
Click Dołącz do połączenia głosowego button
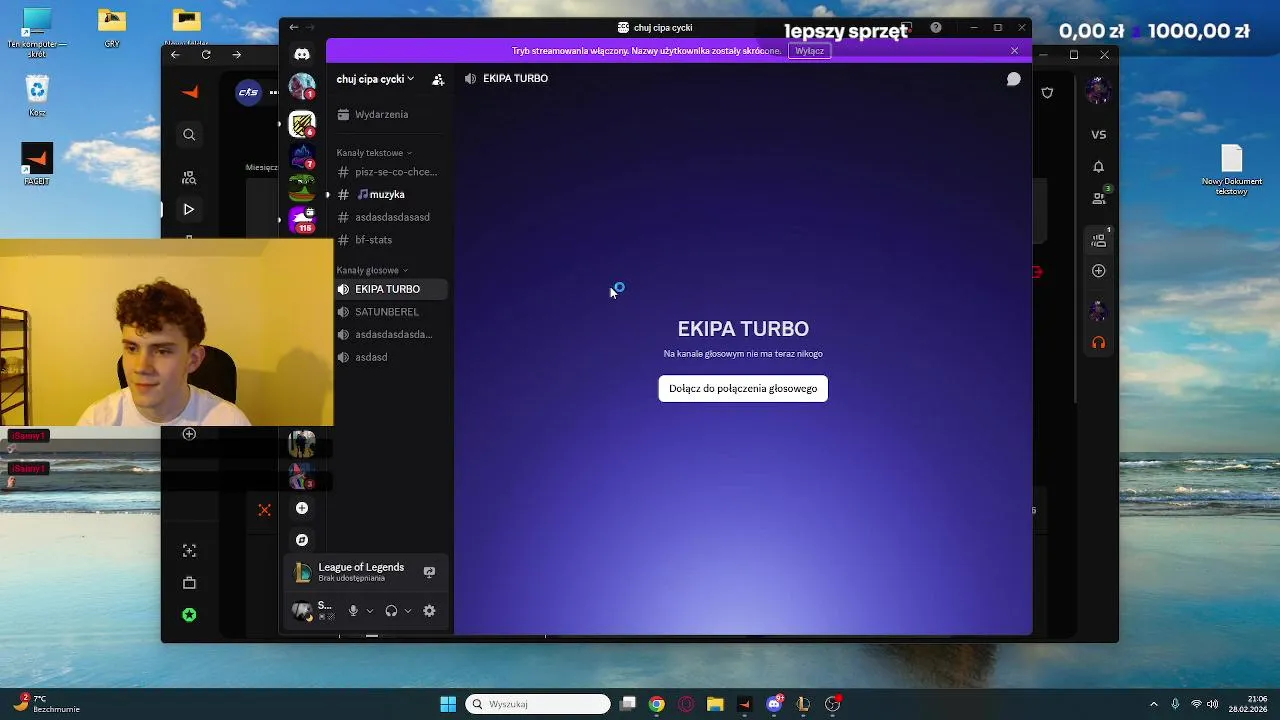point(743,388)
